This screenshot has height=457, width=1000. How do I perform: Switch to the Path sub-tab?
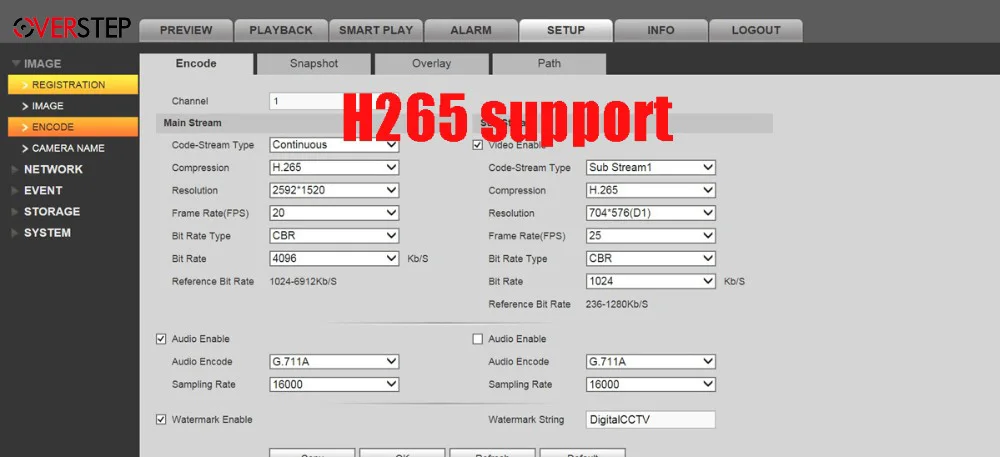pos(549,64)
